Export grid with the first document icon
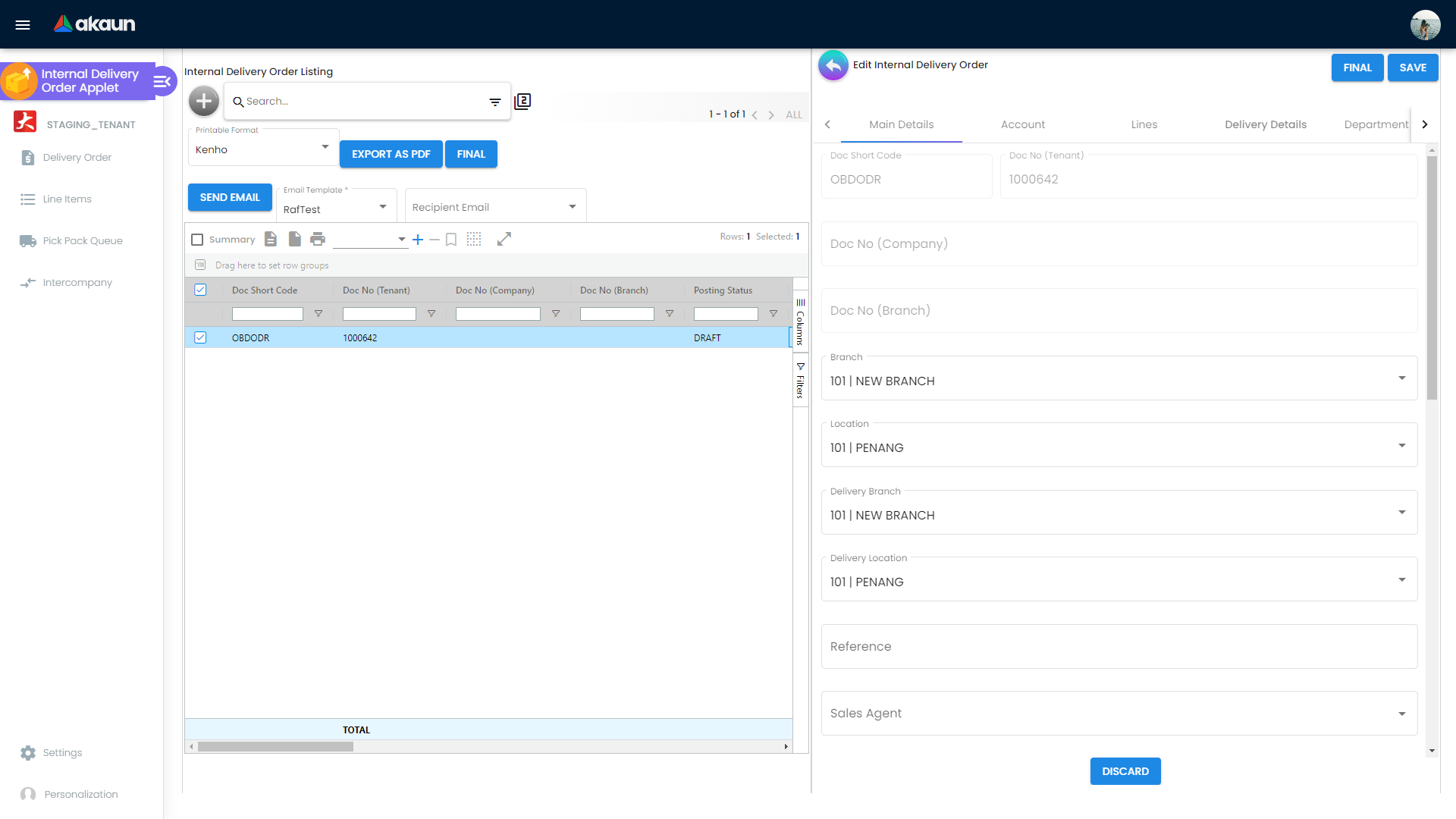Image resolution: width=1456 pixels, height=819 pixels. (271, 239)
